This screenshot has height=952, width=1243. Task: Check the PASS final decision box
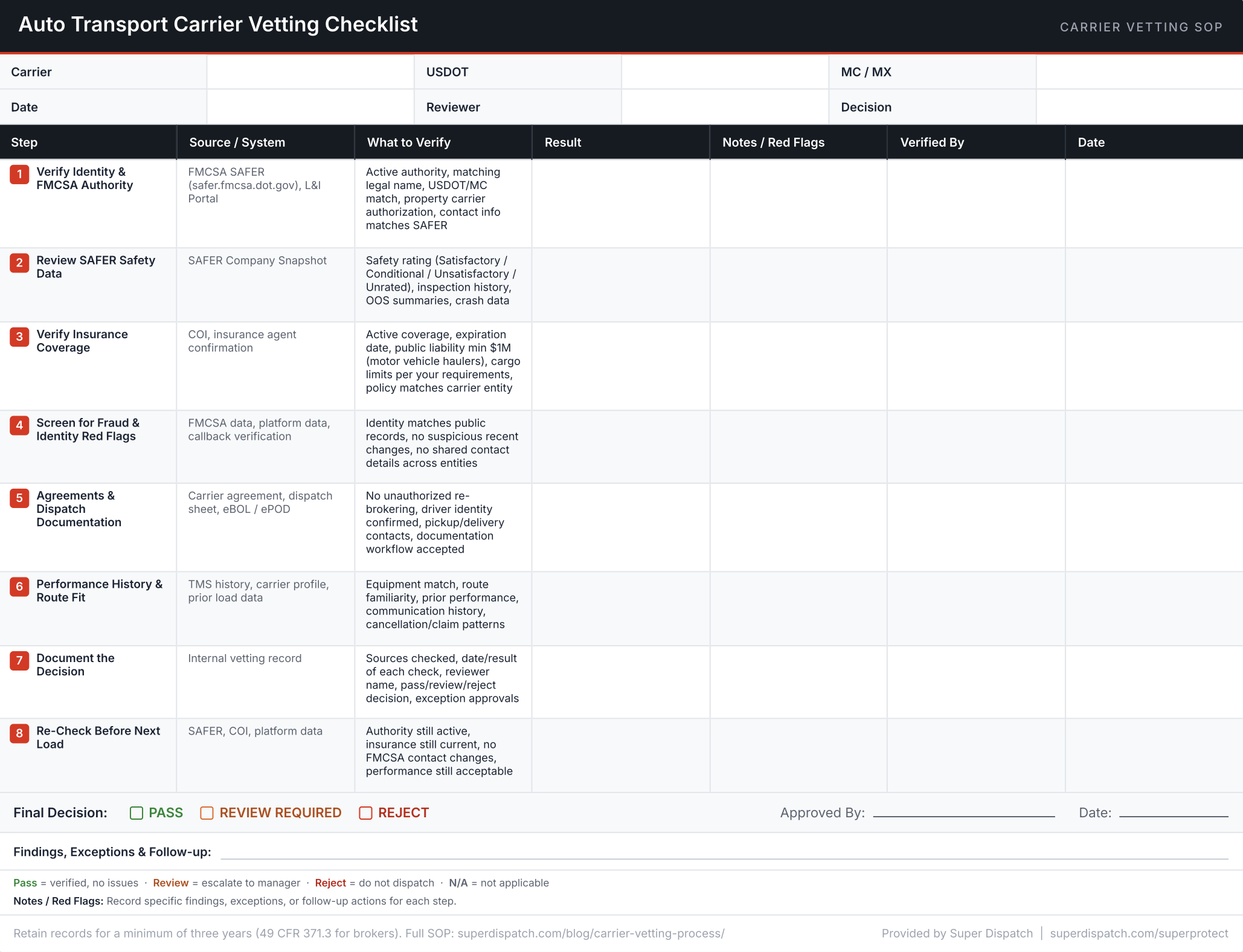click(x=137, y=813)
